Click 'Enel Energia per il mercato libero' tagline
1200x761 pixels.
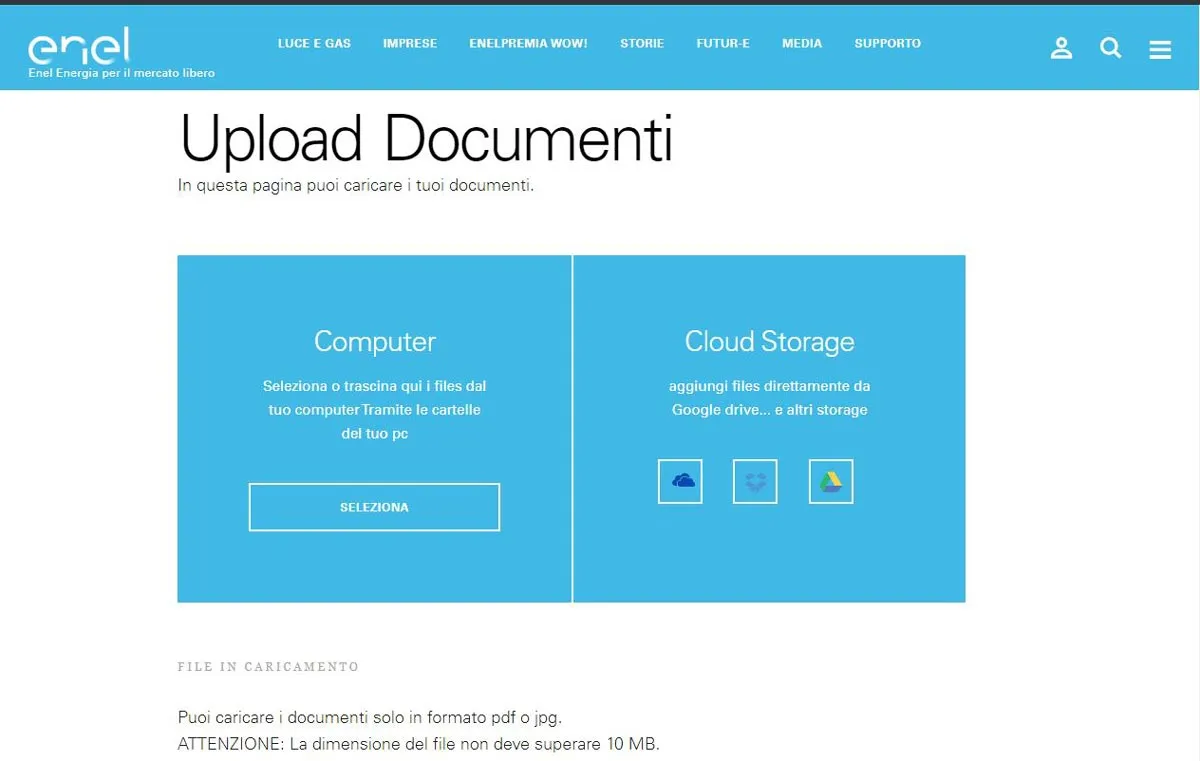pyautogui.click(x=122, y=73)
